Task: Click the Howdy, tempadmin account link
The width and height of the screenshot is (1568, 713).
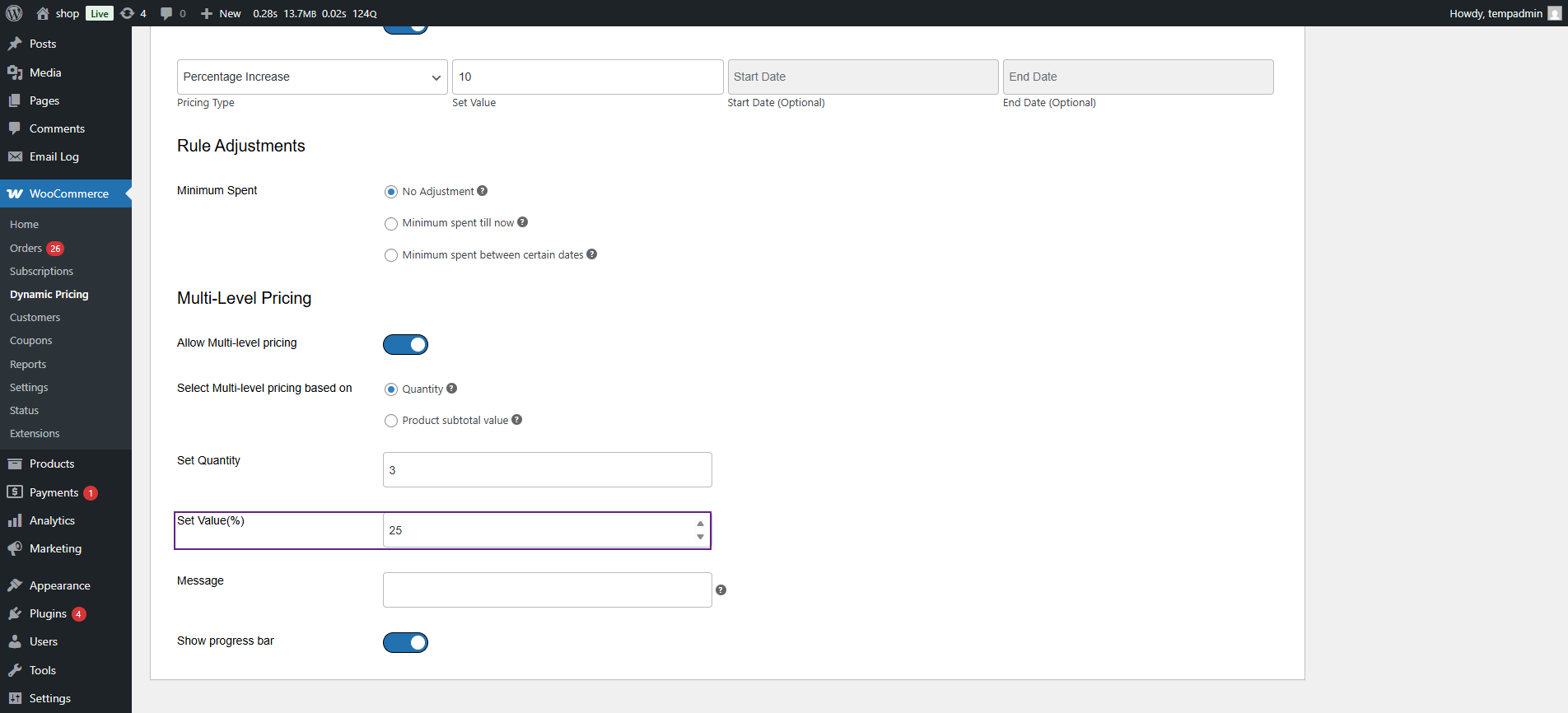Action: (x=1496, y=13)
